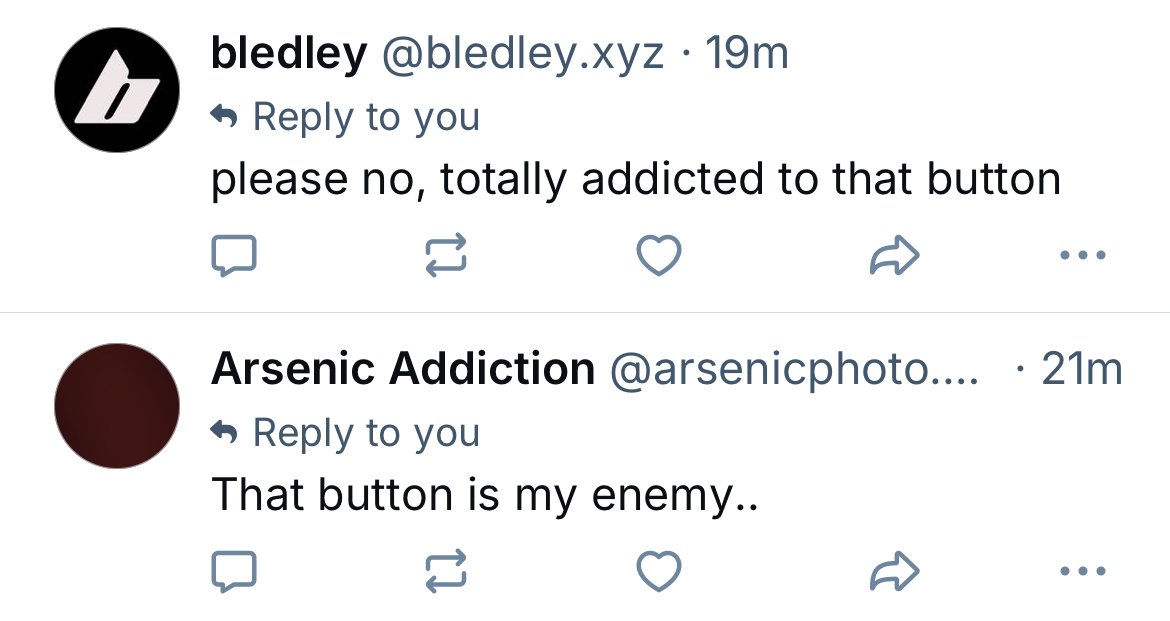Visit bledley display name profile link
The width and height of the screenshot is (1170, 621).
pyautogui.click(x=289, y=54)
